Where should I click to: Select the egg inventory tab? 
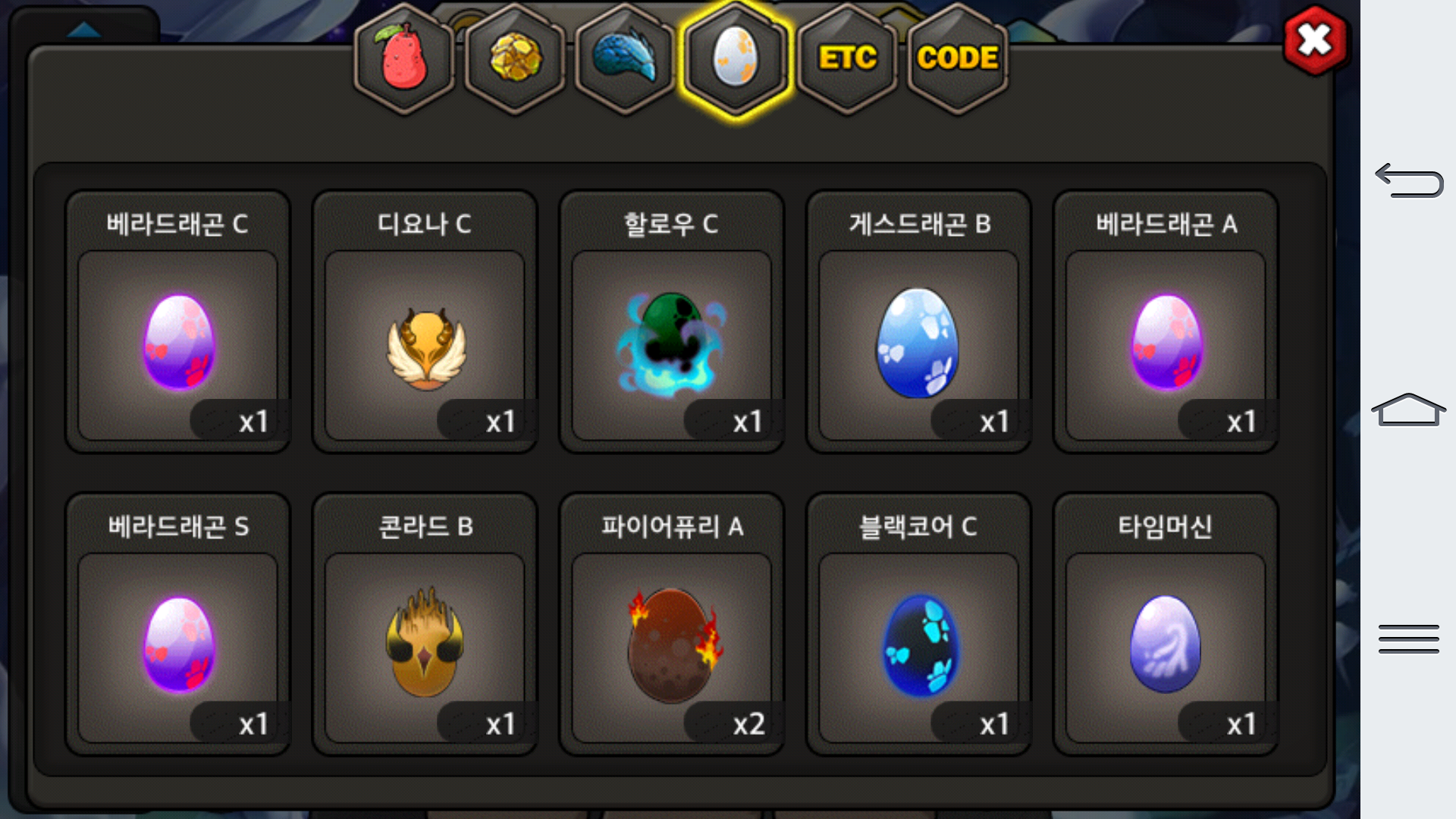click(x=735, y=59)
